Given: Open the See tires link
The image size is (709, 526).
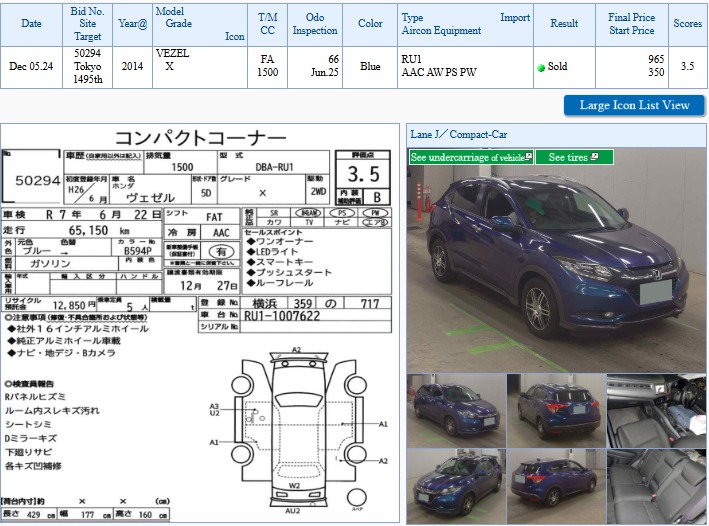Looking at the screenshot, I should [574, 157].
